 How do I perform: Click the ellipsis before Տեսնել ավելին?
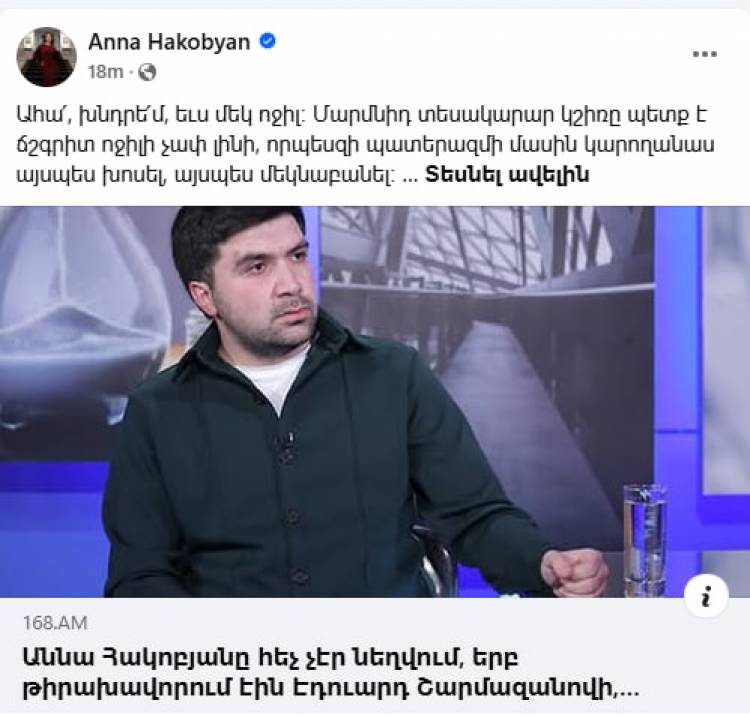(x=410, y=178)
